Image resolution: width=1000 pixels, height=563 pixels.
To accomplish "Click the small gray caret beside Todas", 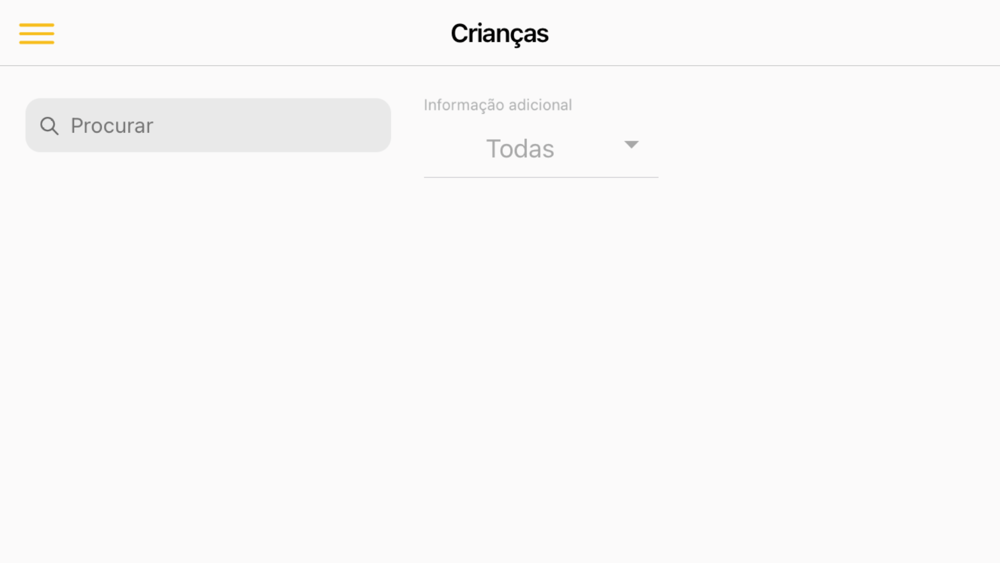I will pyautogui.click(x=631, y=145).
